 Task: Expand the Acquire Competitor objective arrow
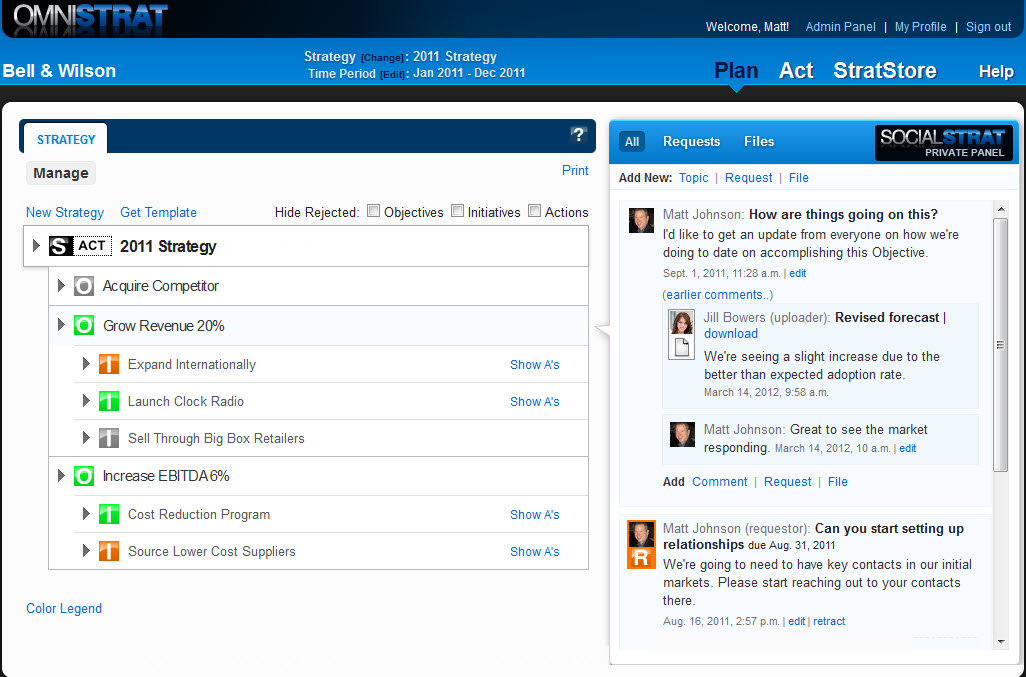pos(61,286)
